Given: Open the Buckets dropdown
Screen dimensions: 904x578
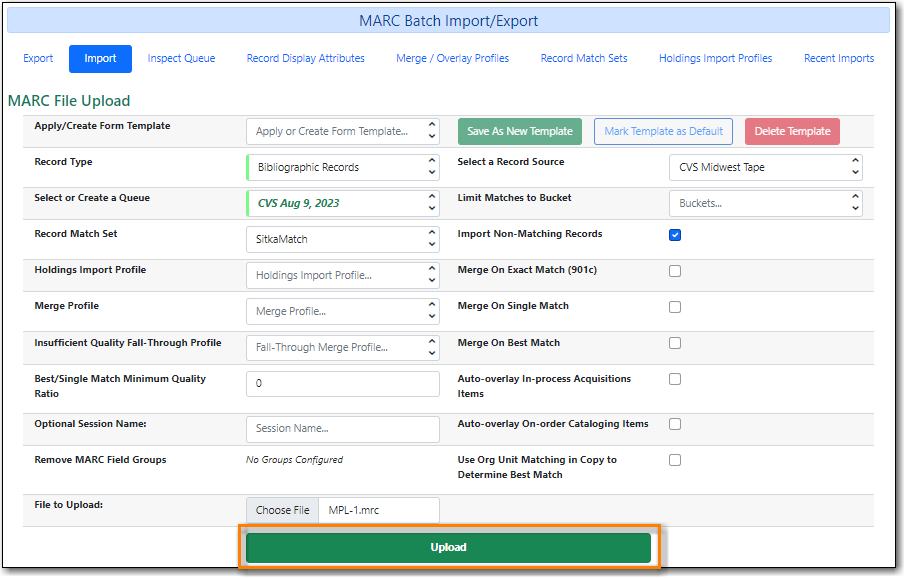Looking at the screenshot, I should tap(765, 203).
